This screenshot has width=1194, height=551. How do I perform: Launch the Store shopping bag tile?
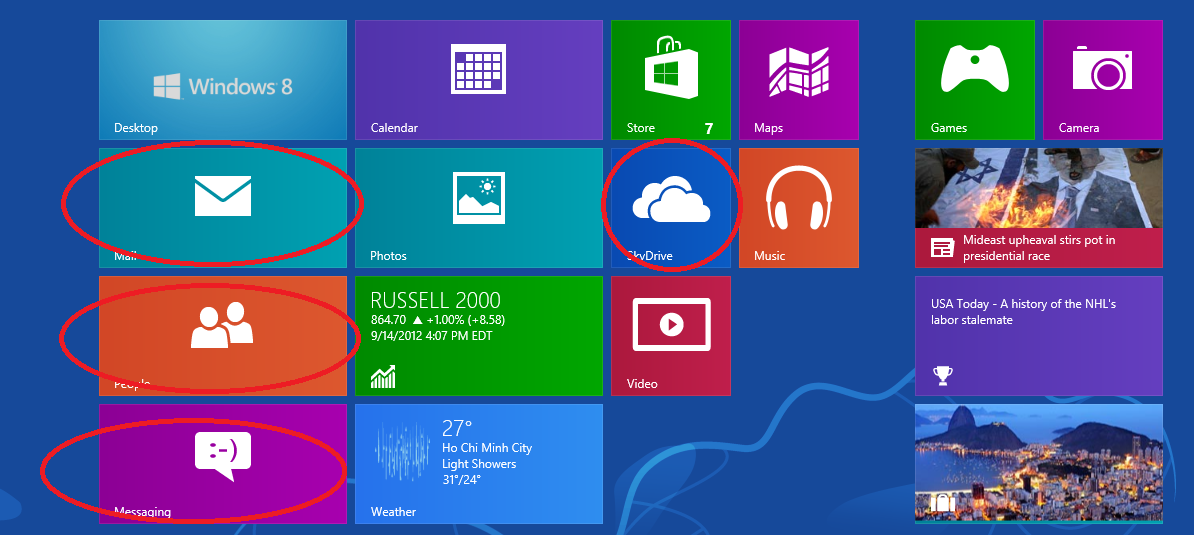tap(670, 80)
